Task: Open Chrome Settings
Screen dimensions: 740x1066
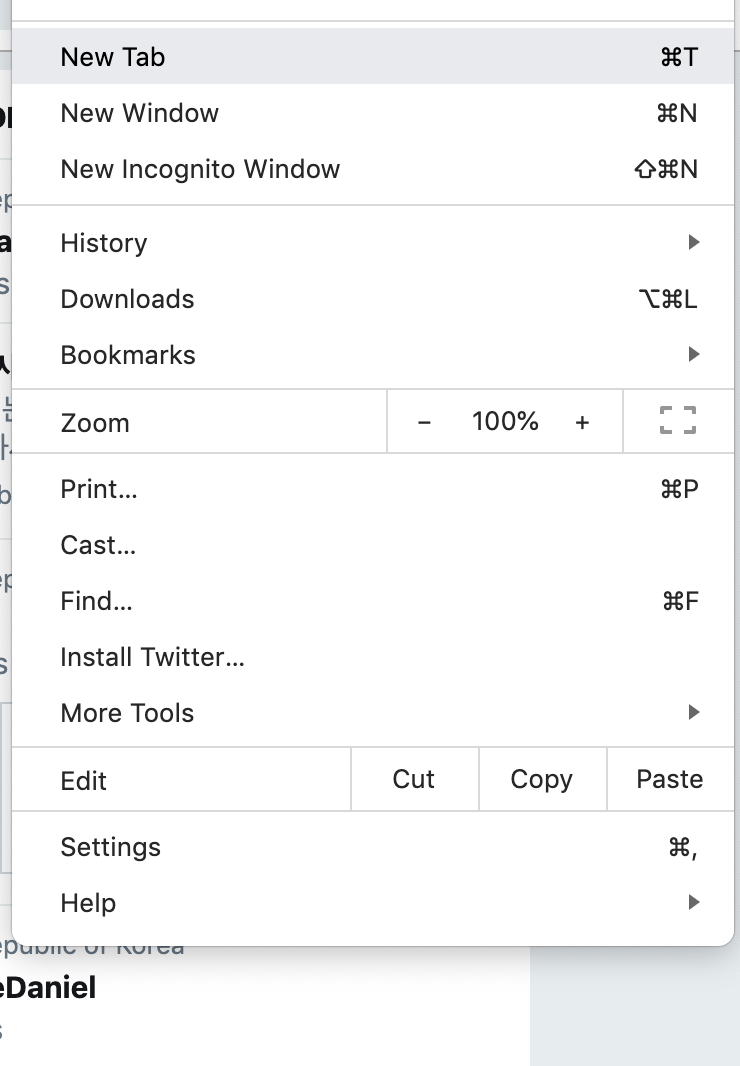Action: 373,847
